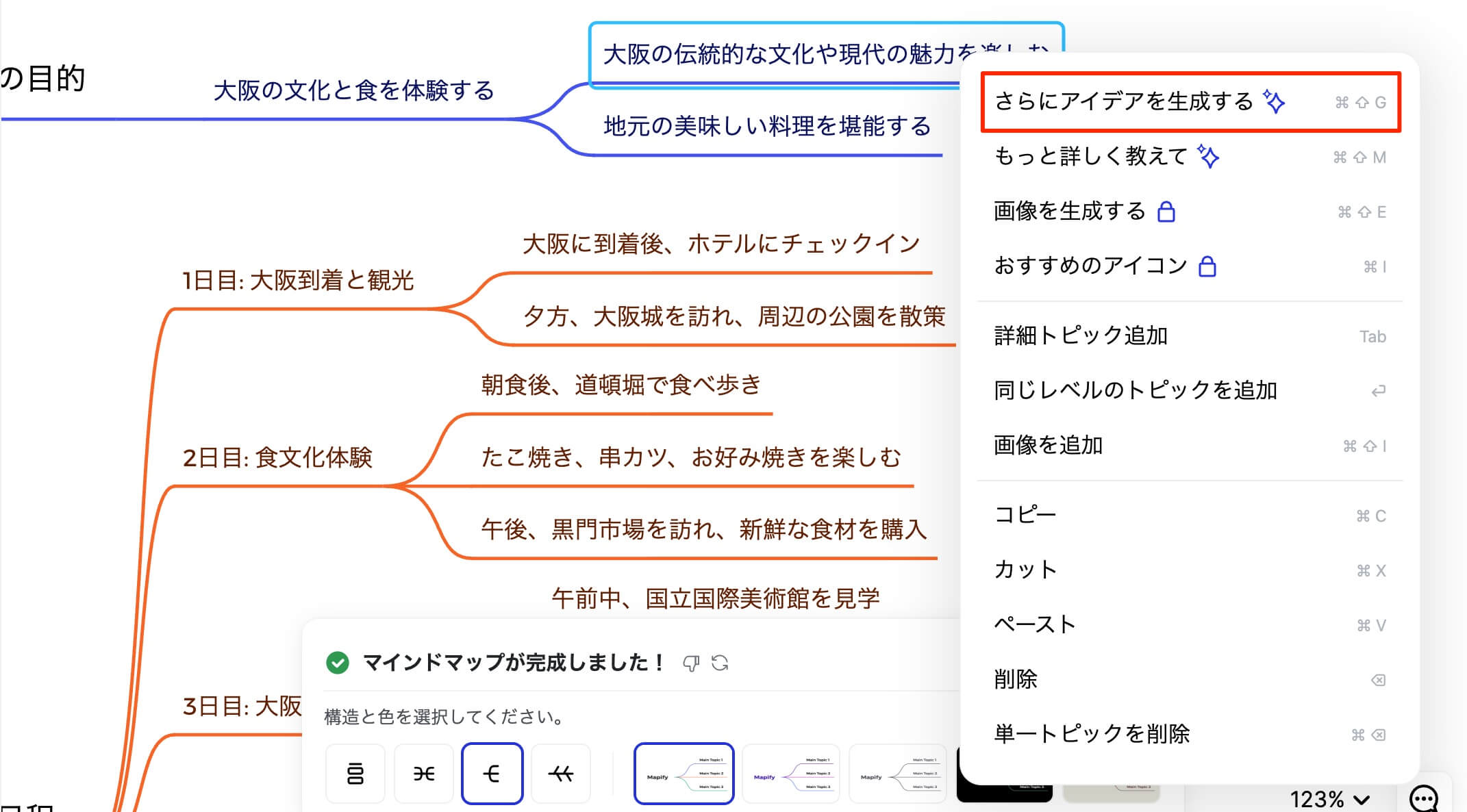1467x812 pixels.
Task: Select the vertical list structure layout
Action: [x=355, y=774]
